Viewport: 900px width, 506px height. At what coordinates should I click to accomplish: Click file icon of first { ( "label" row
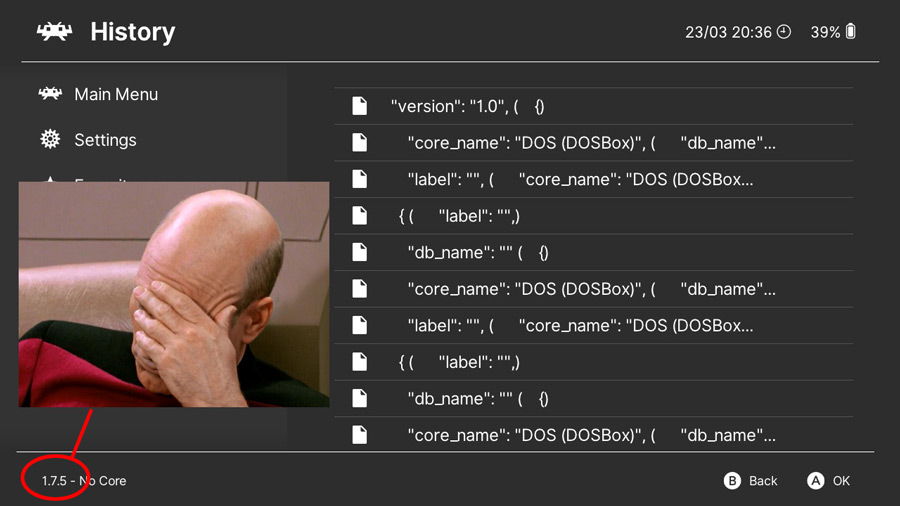360,216
